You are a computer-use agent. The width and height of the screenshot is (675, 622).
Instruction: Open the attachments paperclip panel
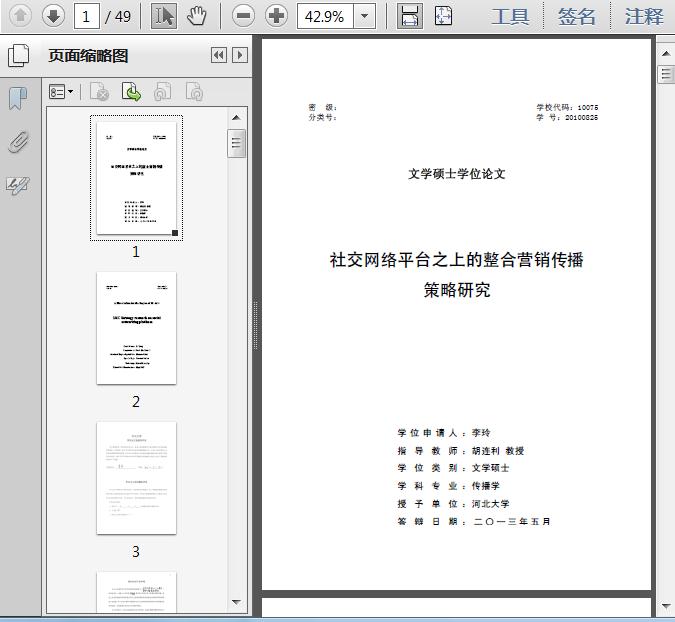point(19,142)
